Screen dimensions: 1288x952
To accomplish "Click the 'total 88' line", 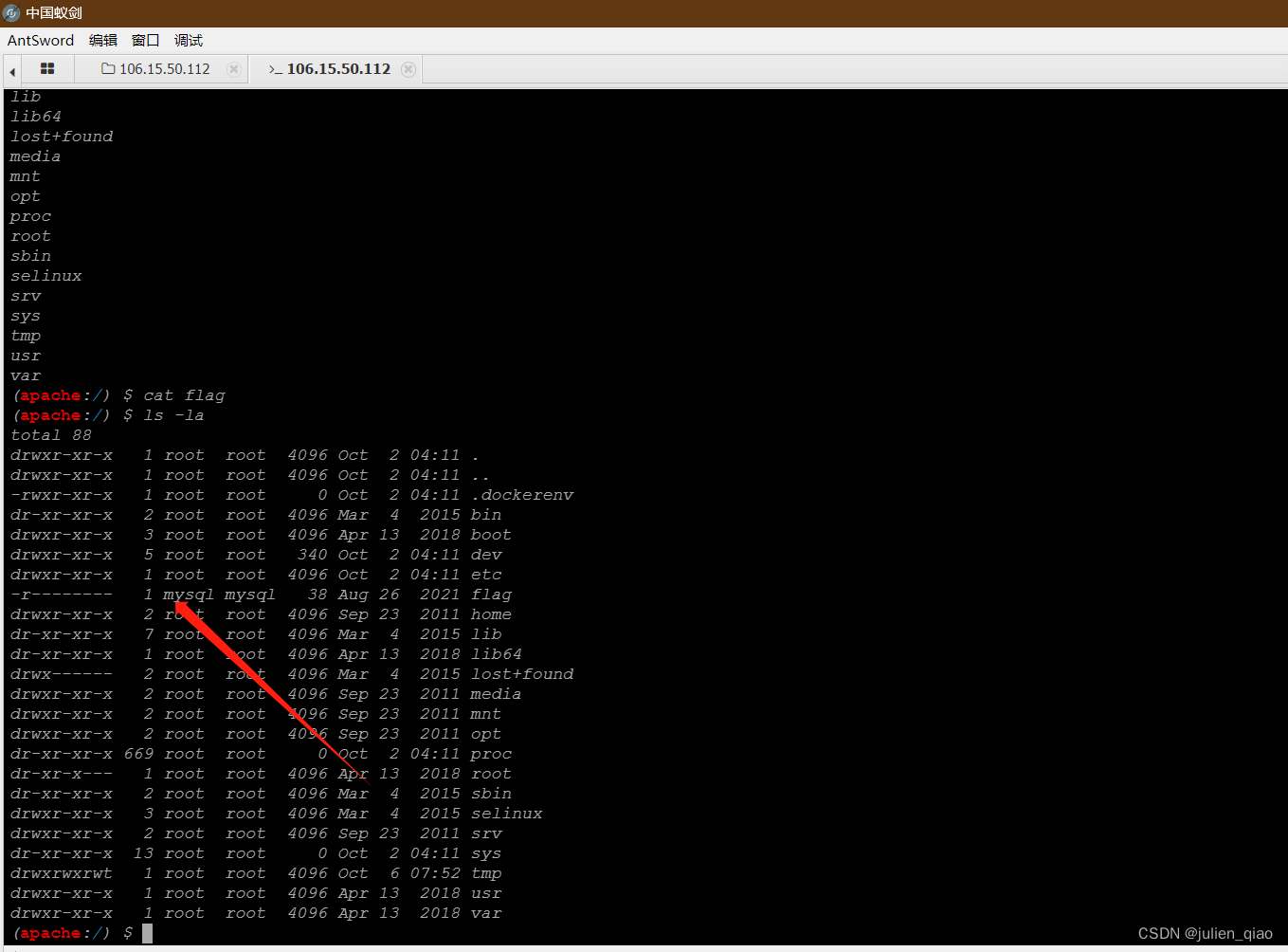I will 51,435.
